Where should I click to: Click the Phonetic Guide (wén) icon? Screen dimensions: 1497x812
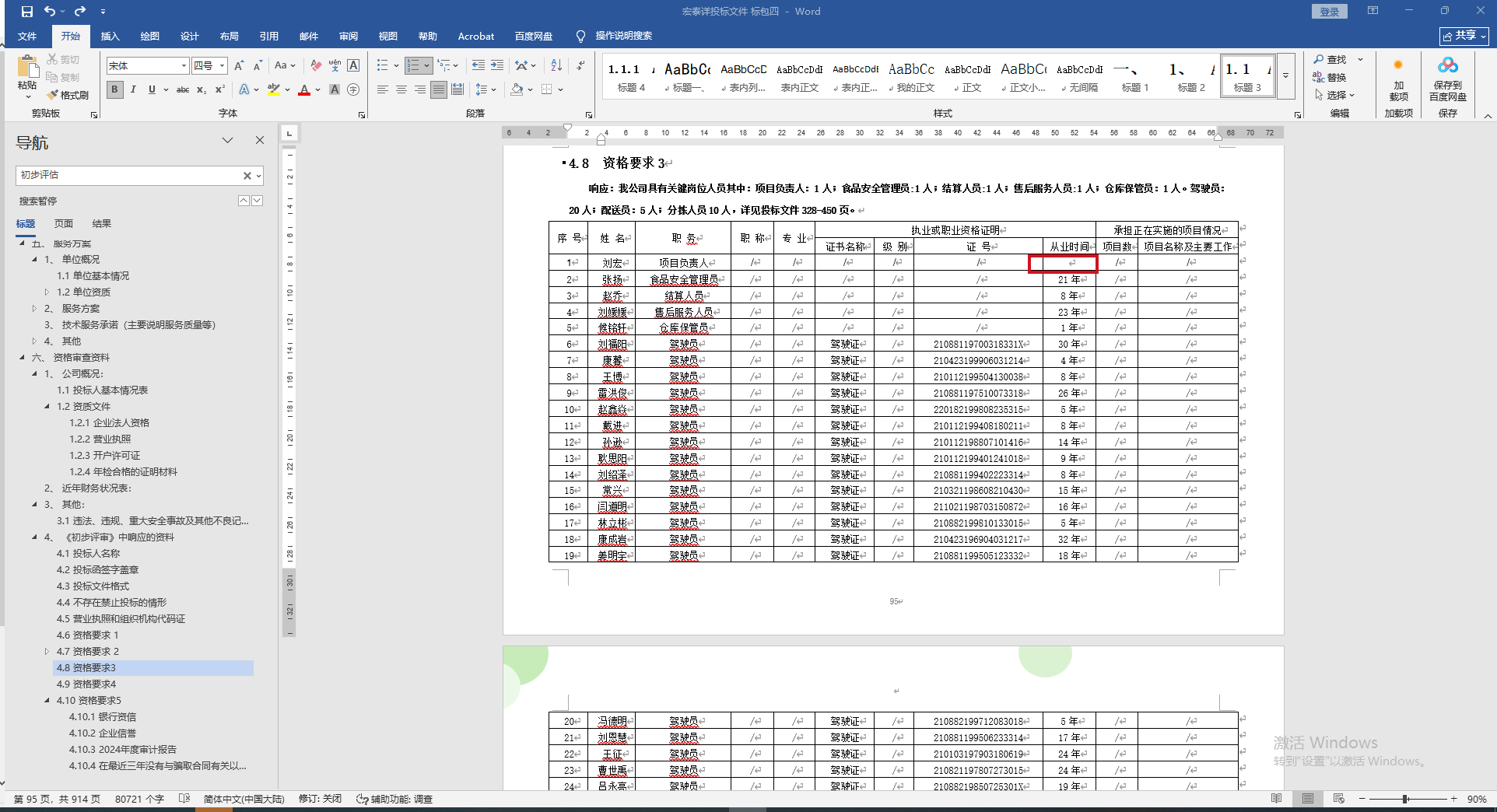335,66
